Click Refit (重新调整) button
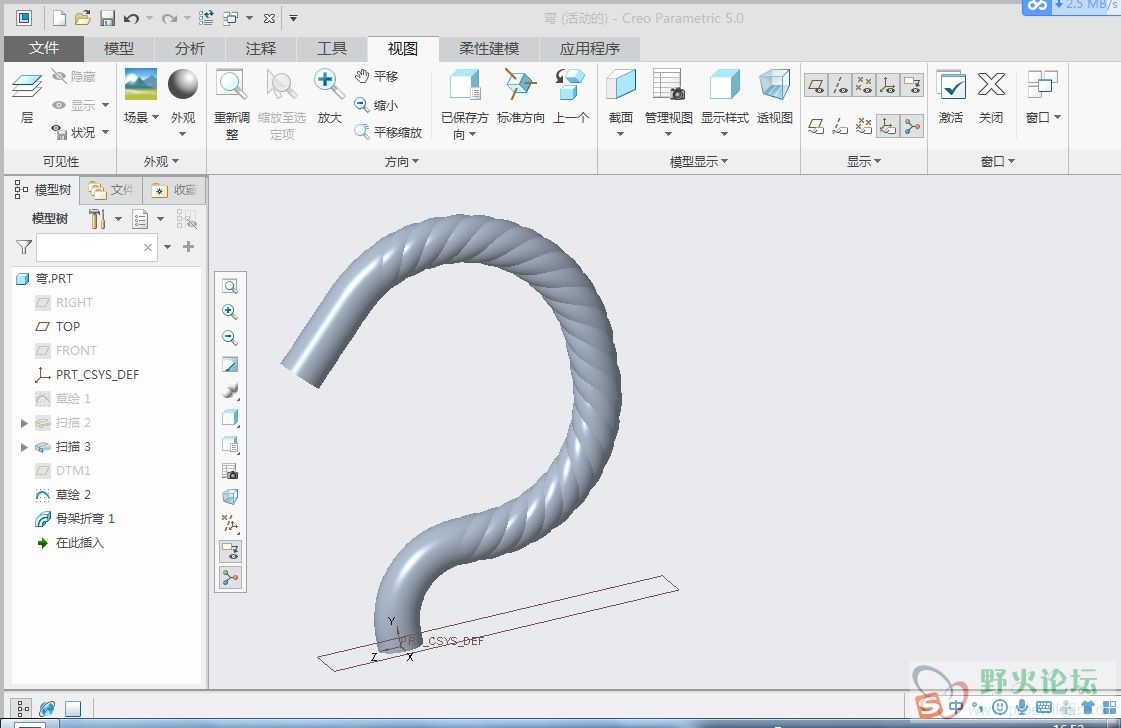Image resolution: width=1121 pixels, height=728 pixels. [x=232, y=104]
